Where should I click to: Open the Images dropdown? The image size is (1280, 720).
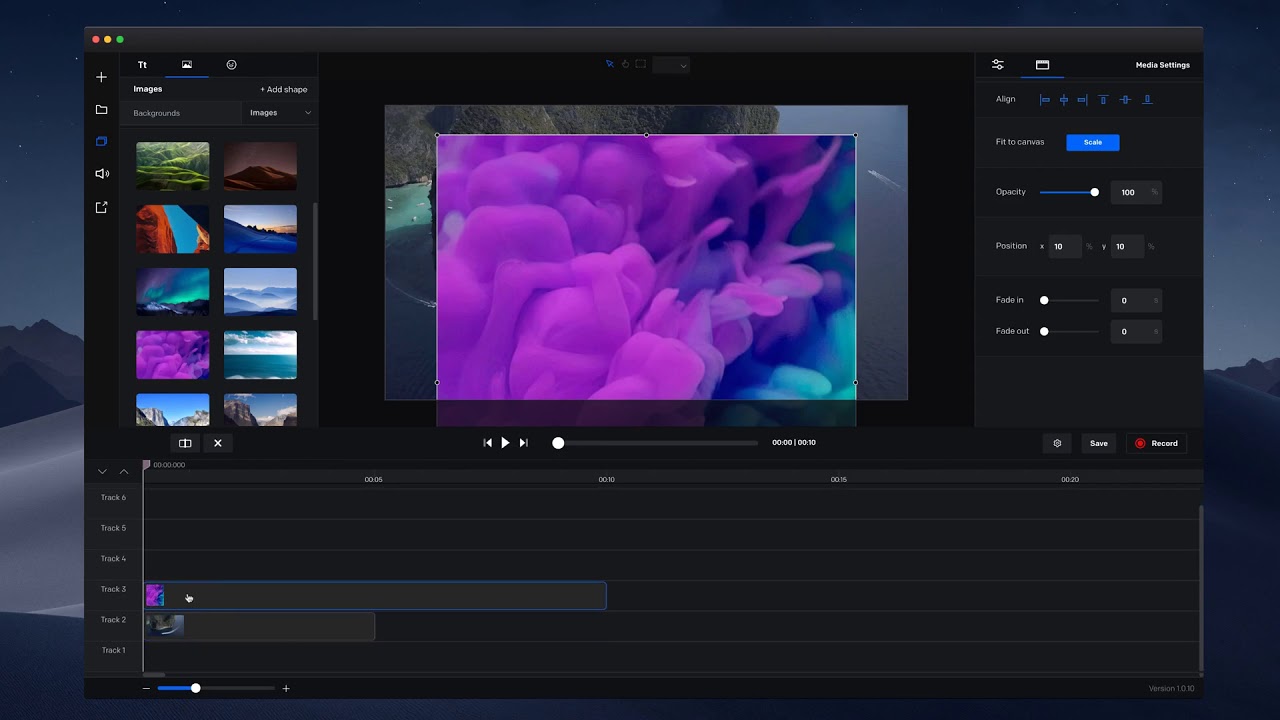[280, 113]
